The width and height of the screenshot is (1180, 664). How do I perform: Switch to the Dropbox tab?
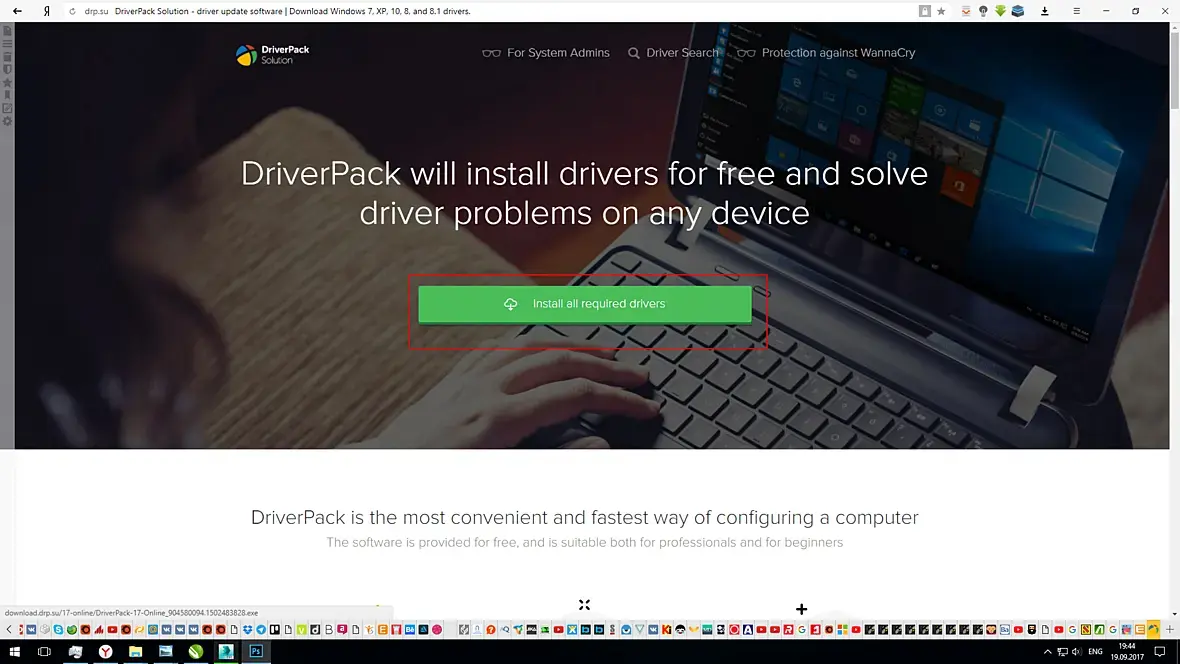pyautogui.click(x=247, y=629)
